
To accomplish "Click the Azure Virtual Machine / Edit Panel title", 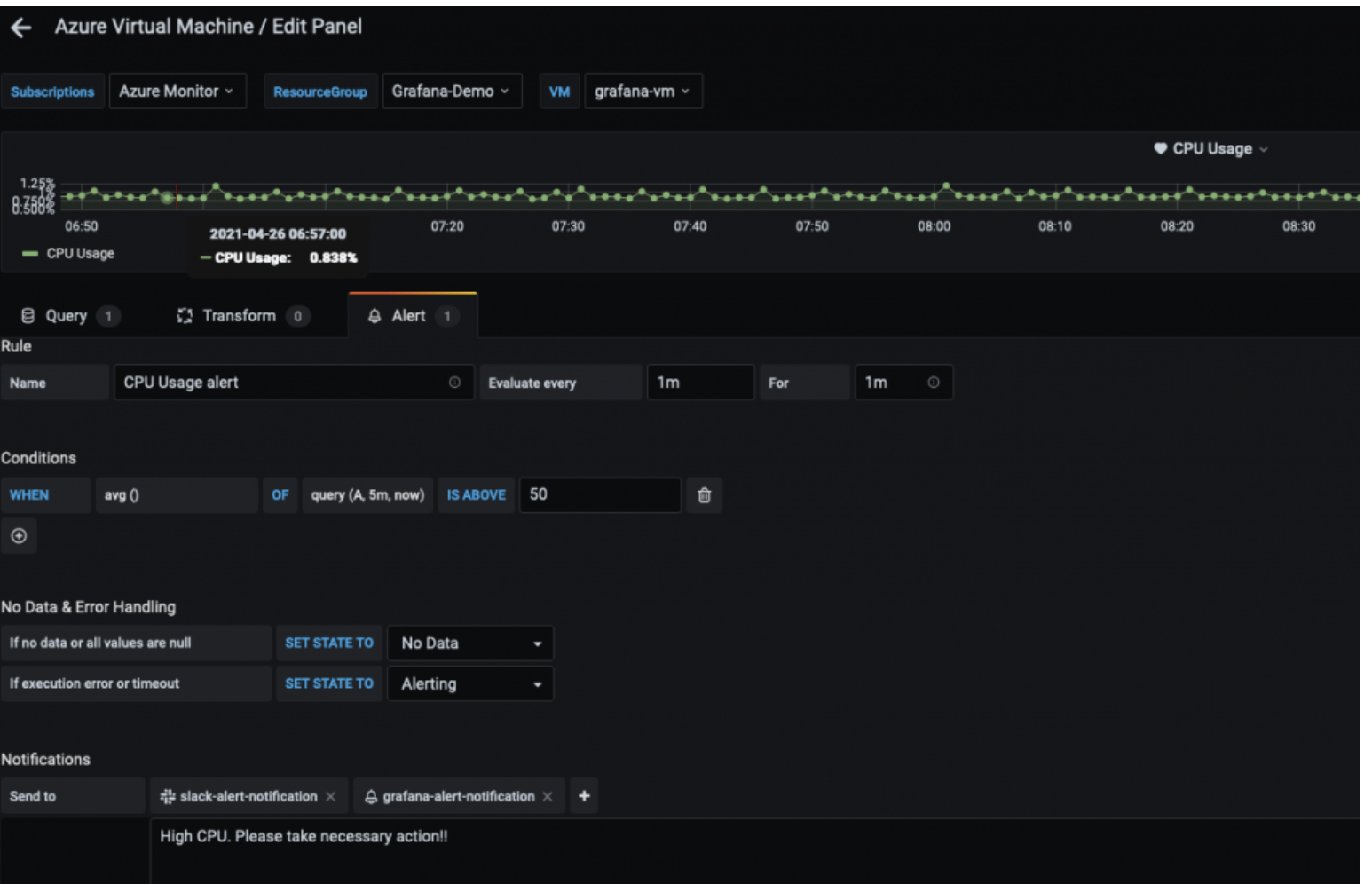I will click(209, 27).
